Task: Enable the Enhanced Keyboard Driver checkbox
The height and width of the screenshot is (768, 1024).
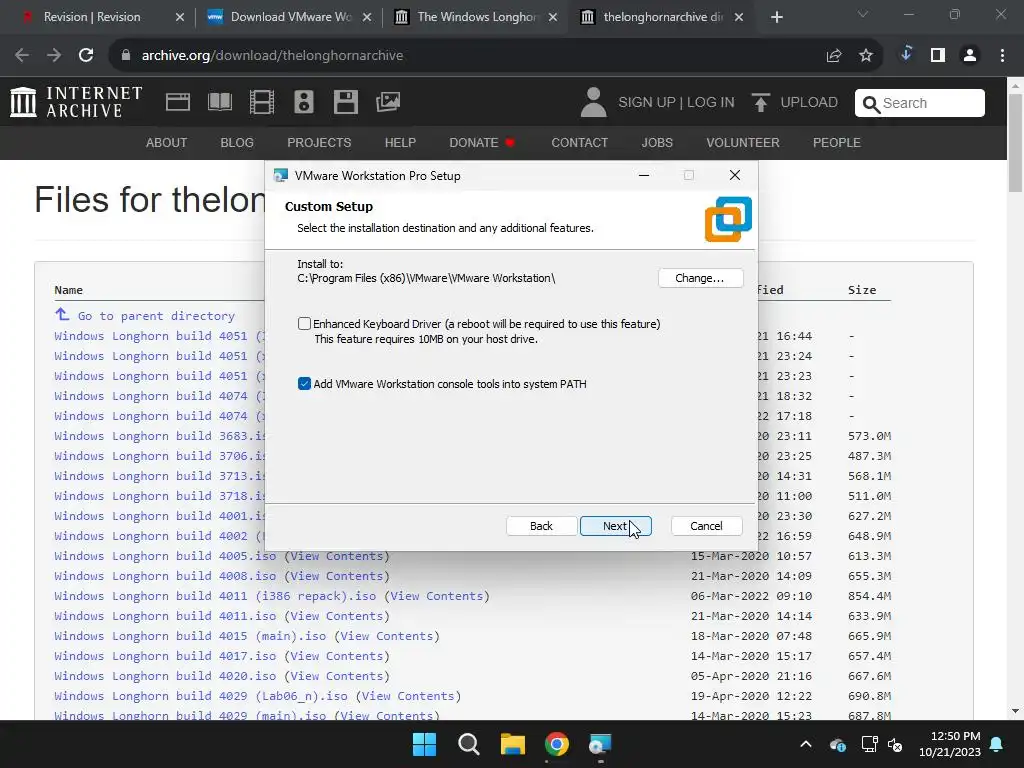Action: pyautogui.click(x=304, y=323)
